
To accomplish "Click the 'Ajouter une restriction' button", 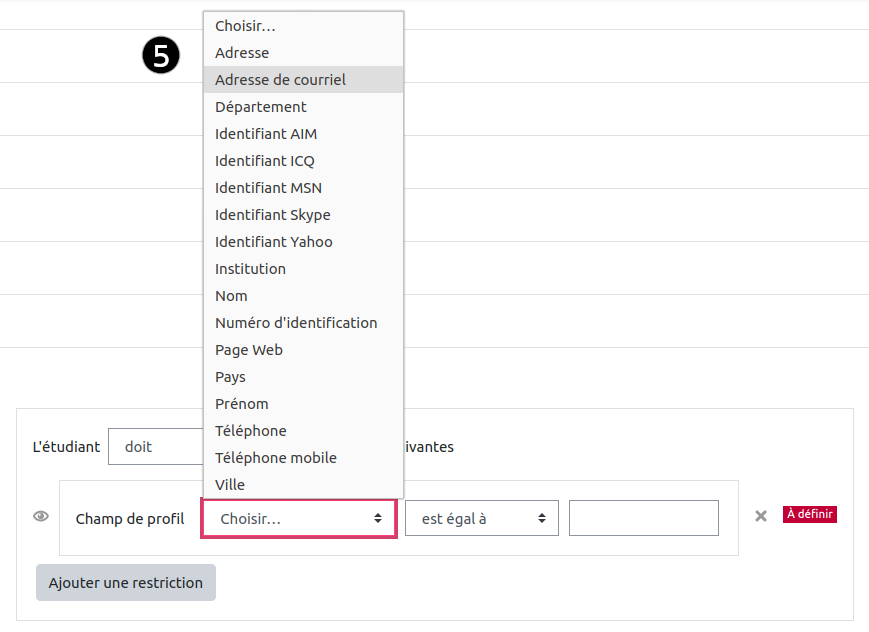I will coord(126,583).
